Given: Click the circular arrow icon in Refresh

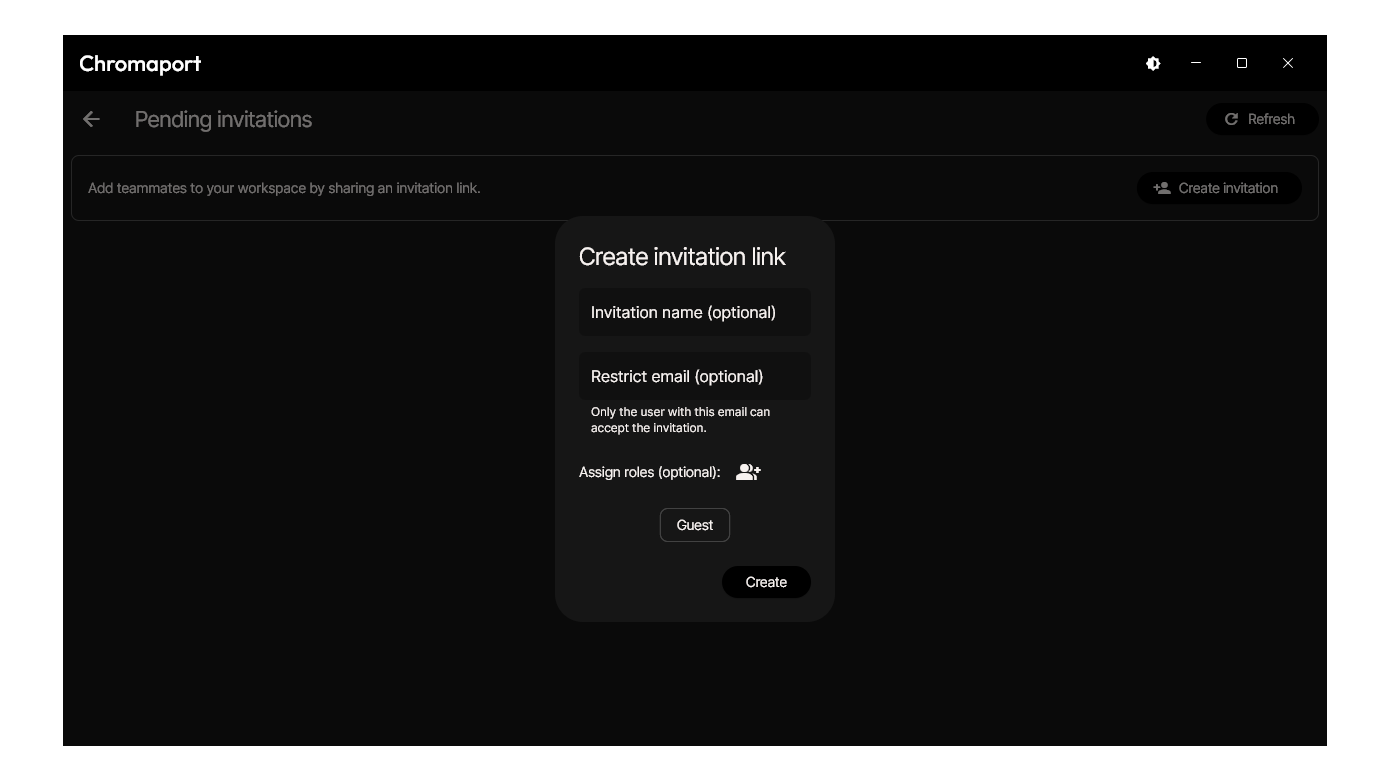Looking at the screenshot, I should click(x=1231, y=119).
